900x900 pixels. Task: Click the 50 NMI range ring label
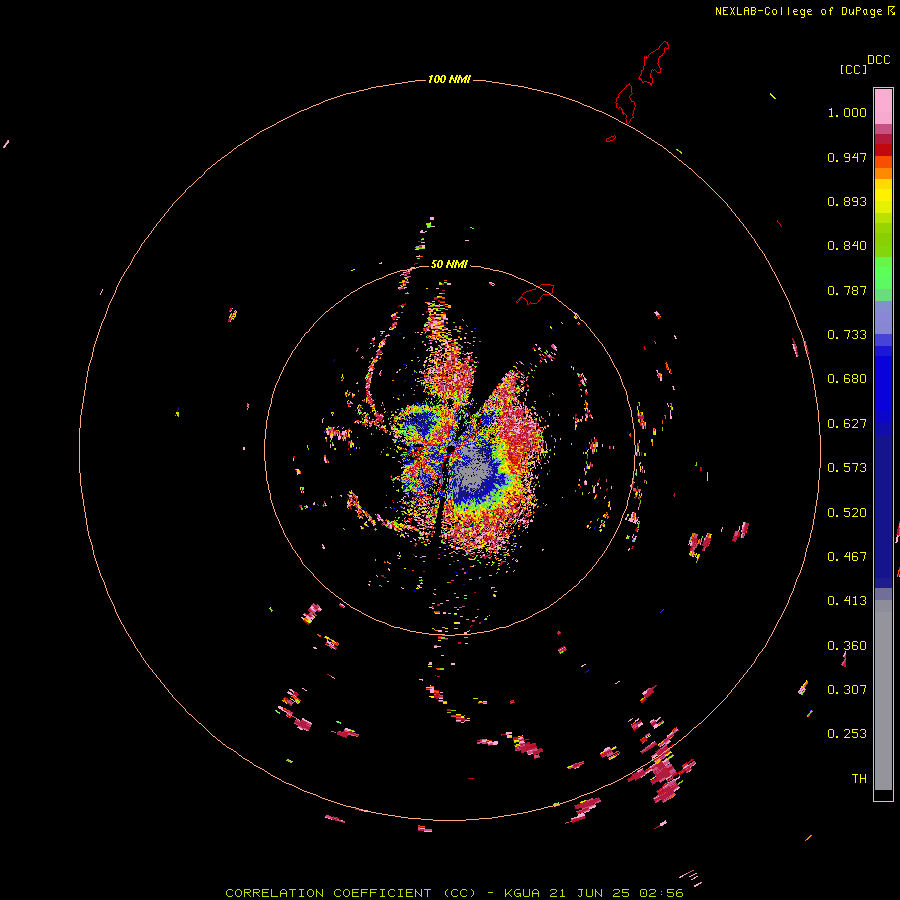[449, 264]
